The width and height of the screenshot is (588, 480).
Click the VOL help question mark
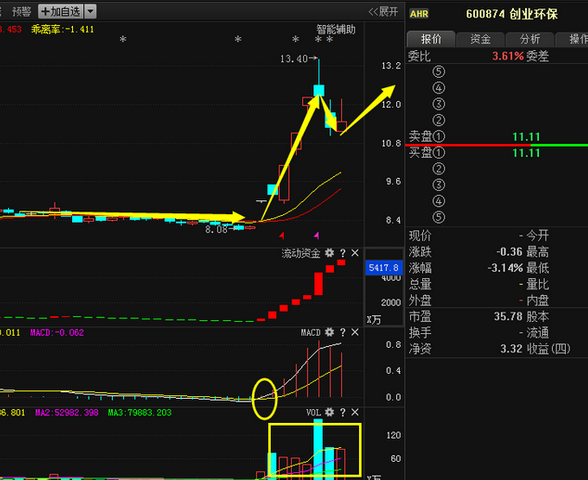(x=342, y=412)
